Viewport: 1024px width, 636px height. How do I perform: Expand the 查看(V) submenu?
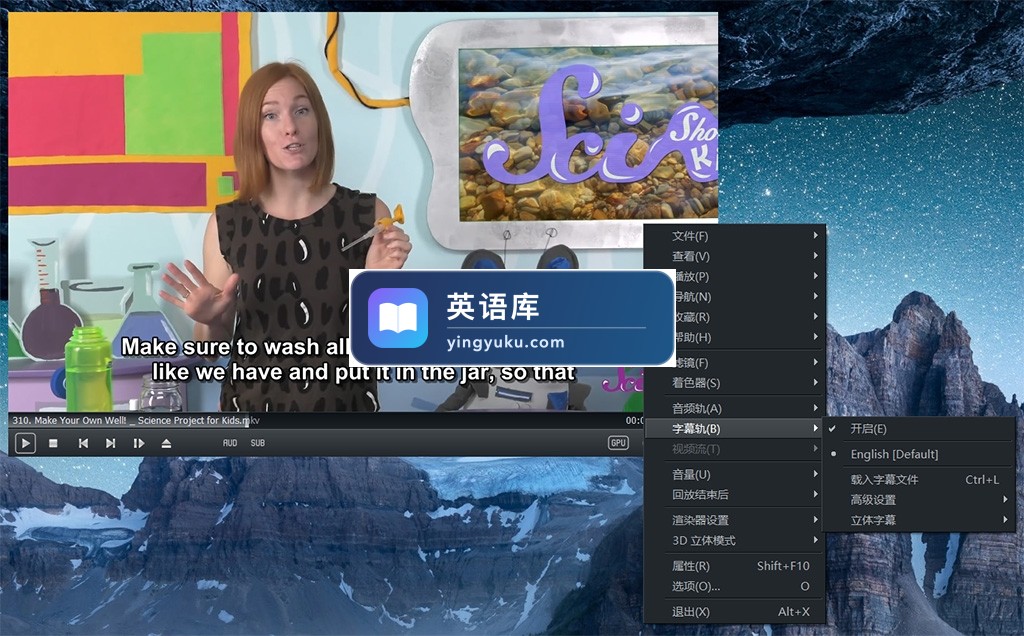tap(735, 256)
